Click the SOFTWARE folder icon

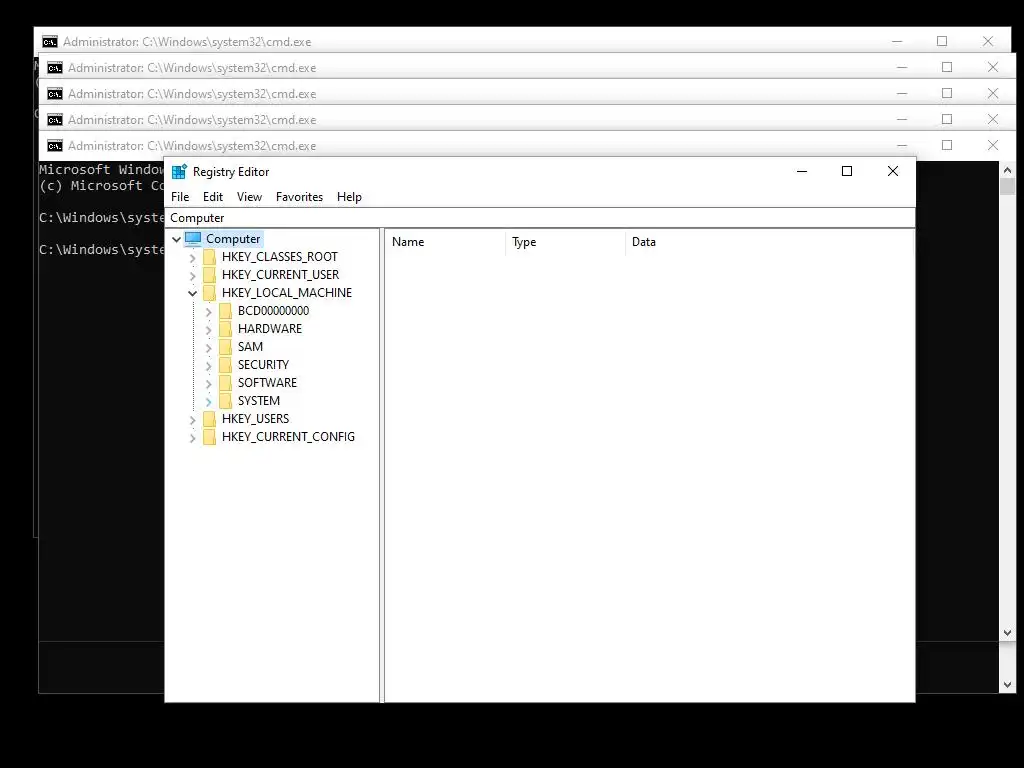tap(225, 383)
